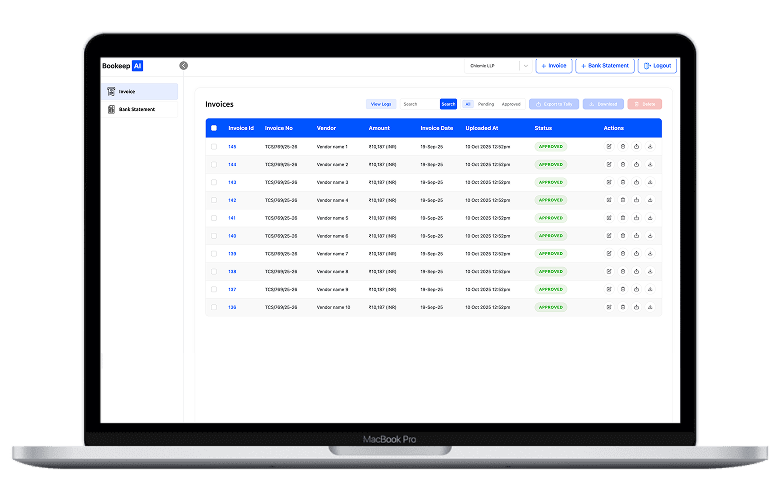Click the blue Search button
The height and width of the screenshot is (483, 781).
click(448, 104)
